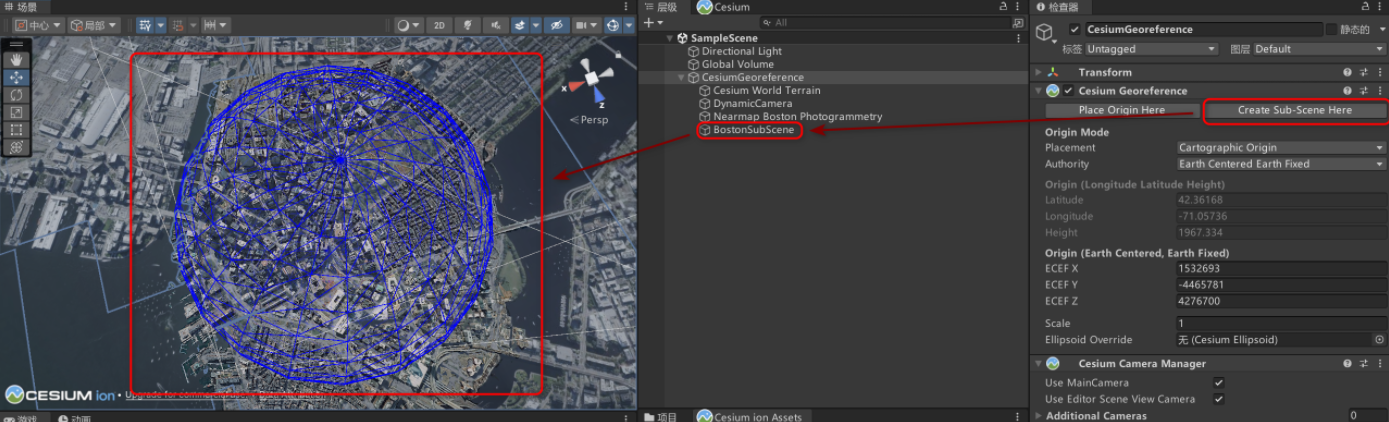Expand Additional Cameras list
Screen dimensions: 1389x422
(1039, 416)
